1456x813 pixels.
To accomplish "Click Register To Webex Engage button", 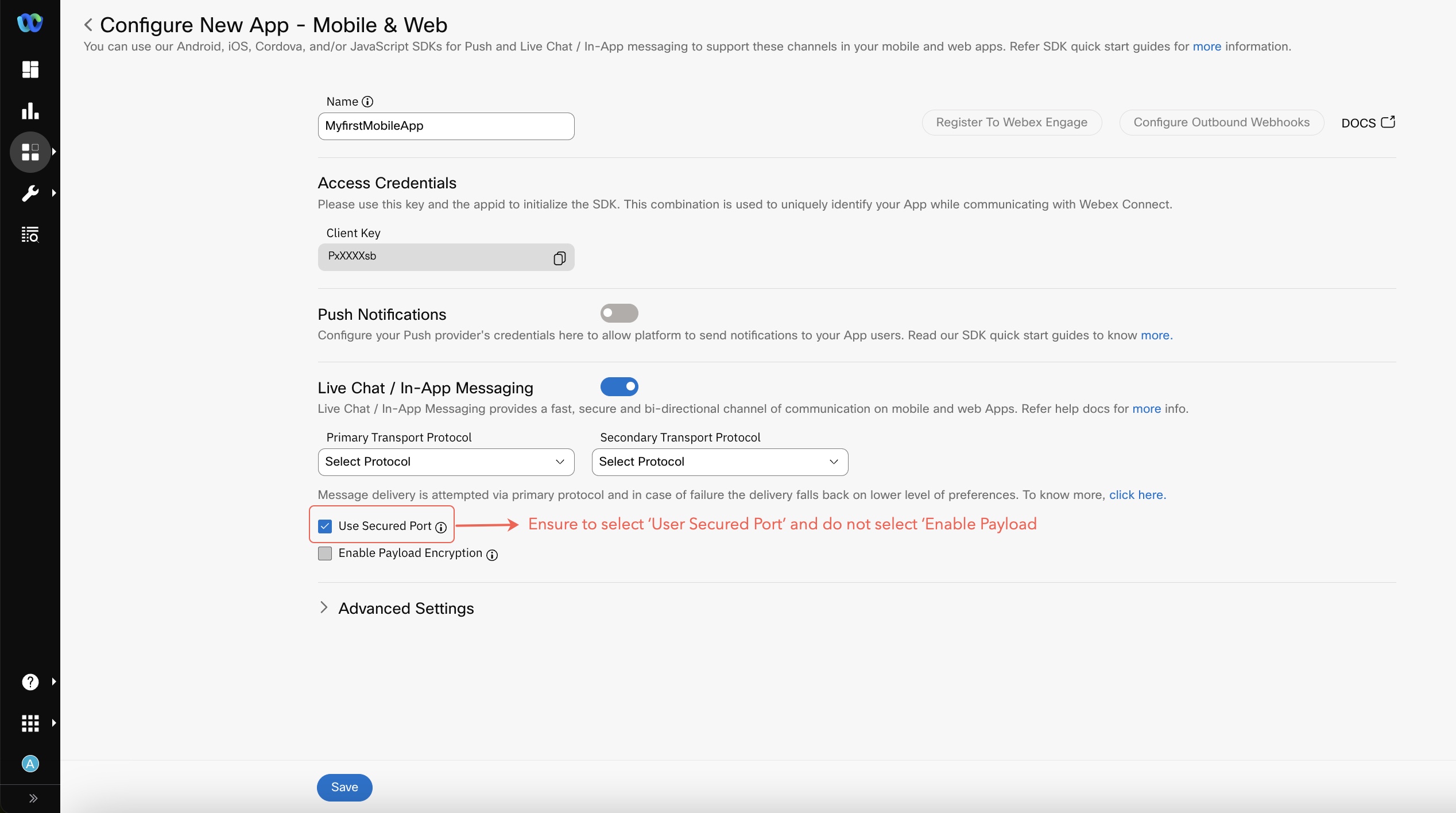I will pyautogui.click(x=1011, y=122).
